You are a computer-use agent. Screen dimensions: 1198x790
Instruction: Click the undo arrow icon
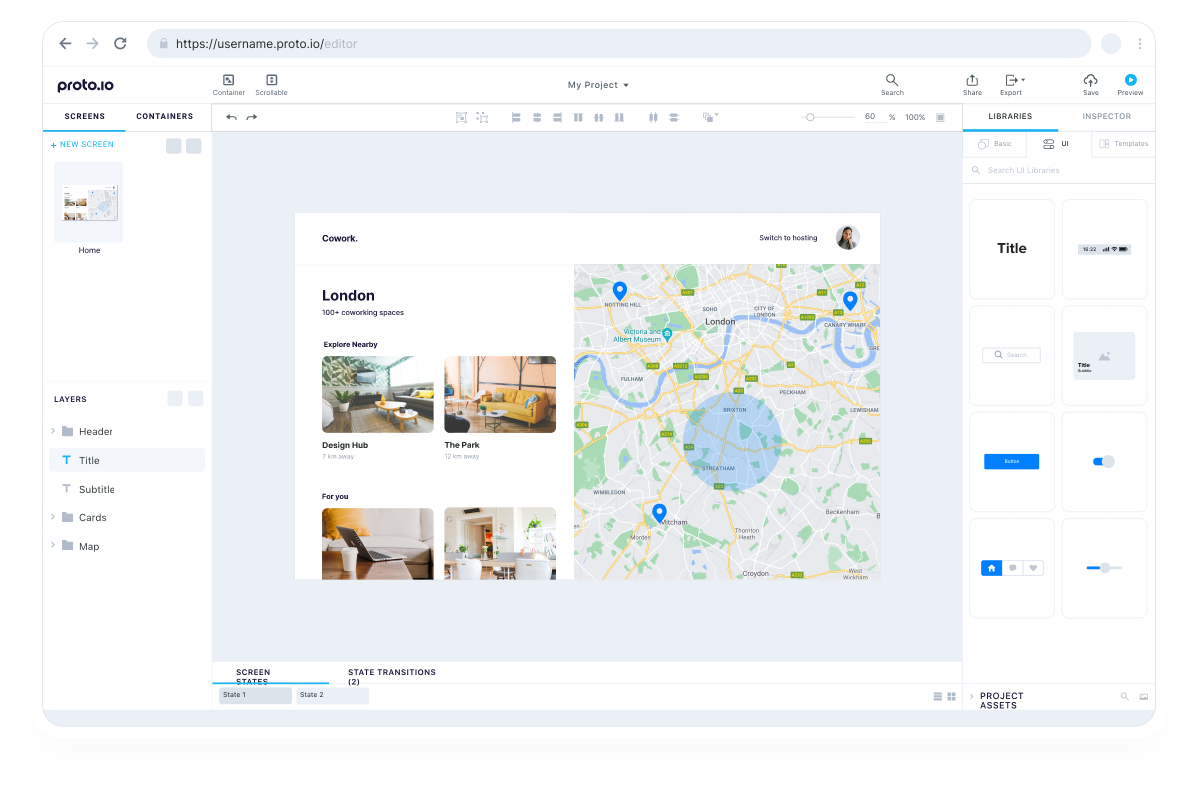click(x=232, y=117)
